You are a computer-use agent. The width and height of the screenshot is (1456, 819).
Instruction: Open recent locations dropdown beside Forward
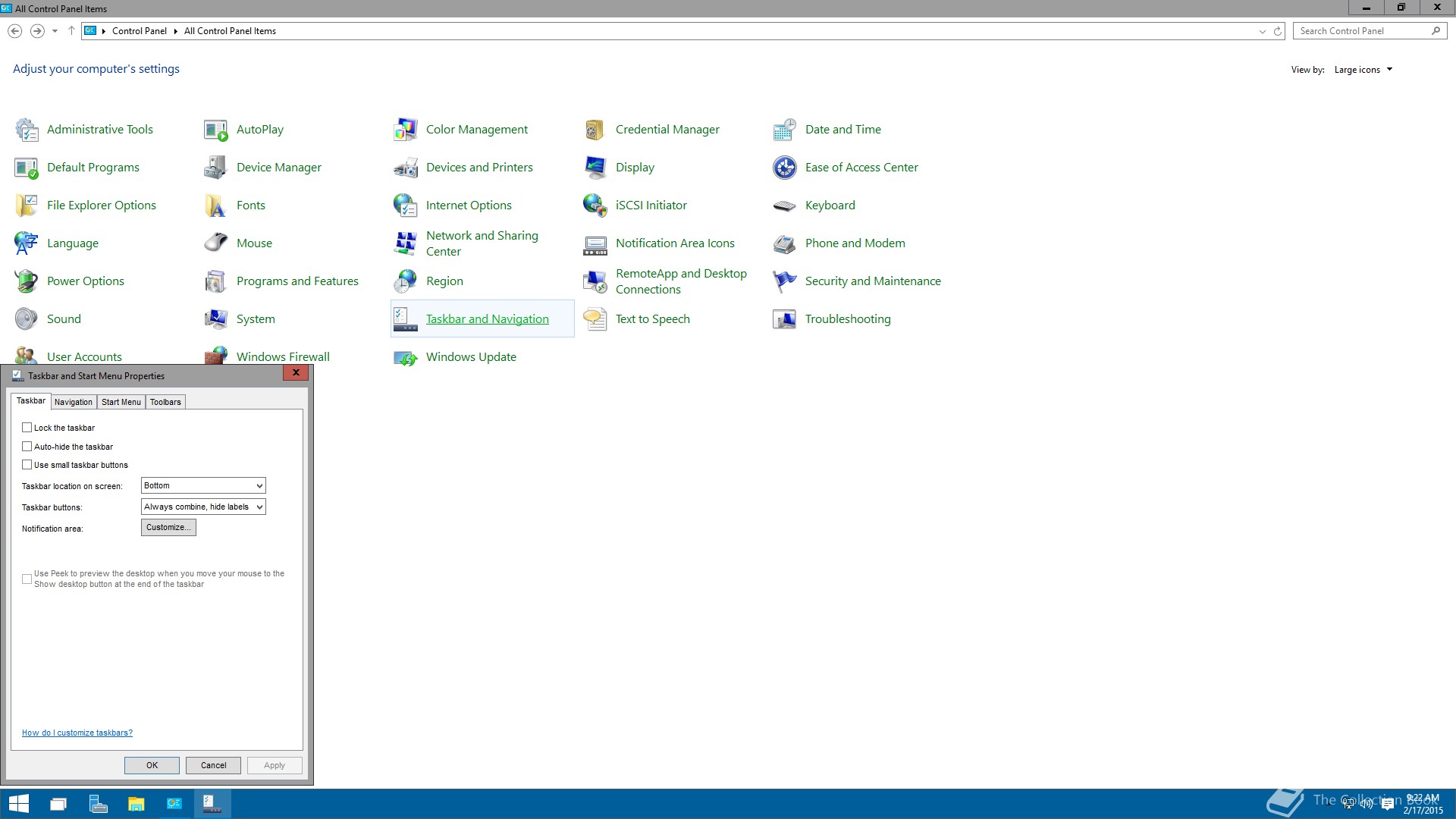tap(55, 31)
